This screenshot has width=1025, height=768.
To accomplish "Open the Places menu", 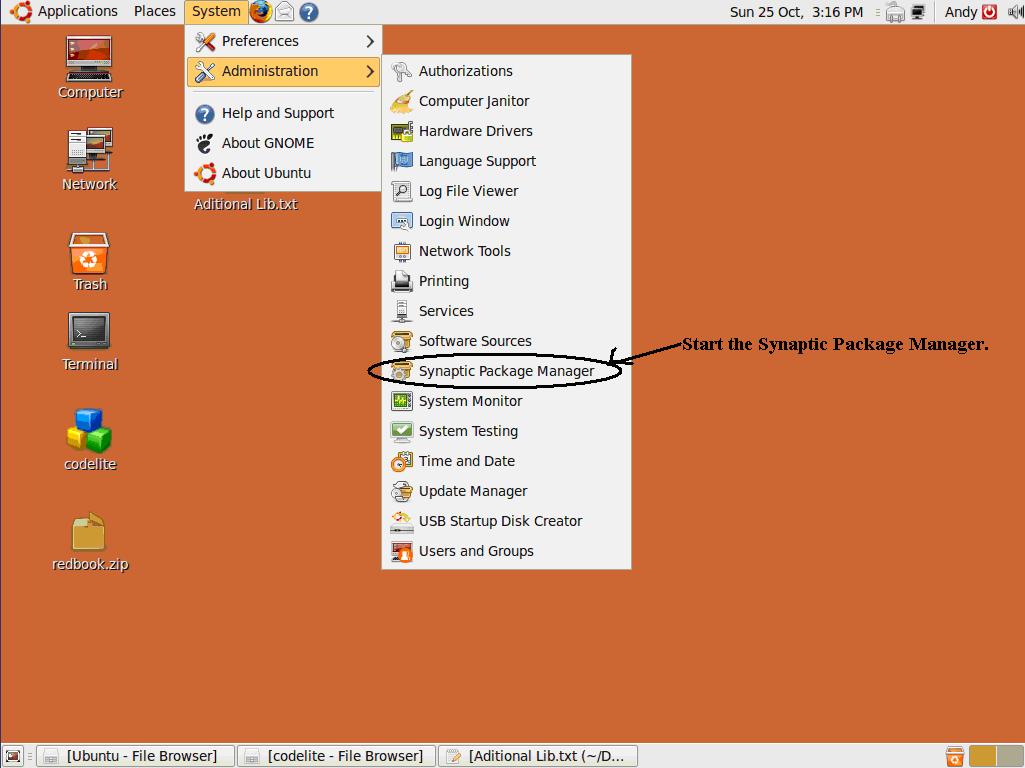I will click(154, 11).
